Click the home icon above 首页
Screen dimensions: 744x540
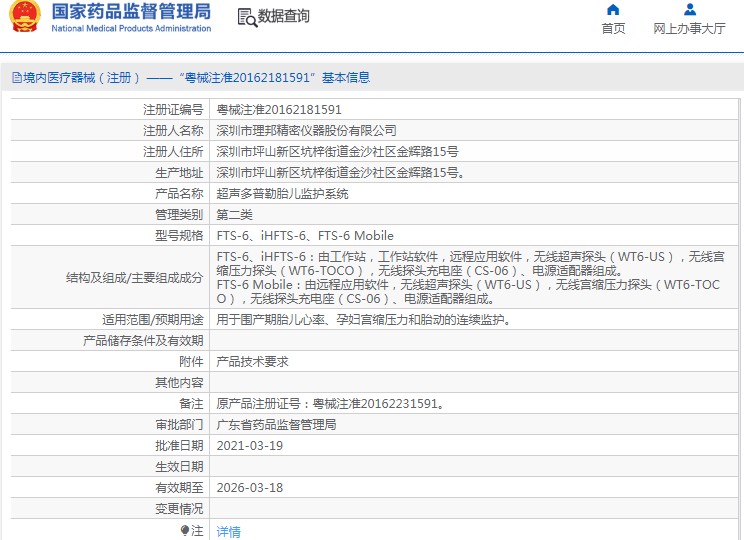pos(613,10)
